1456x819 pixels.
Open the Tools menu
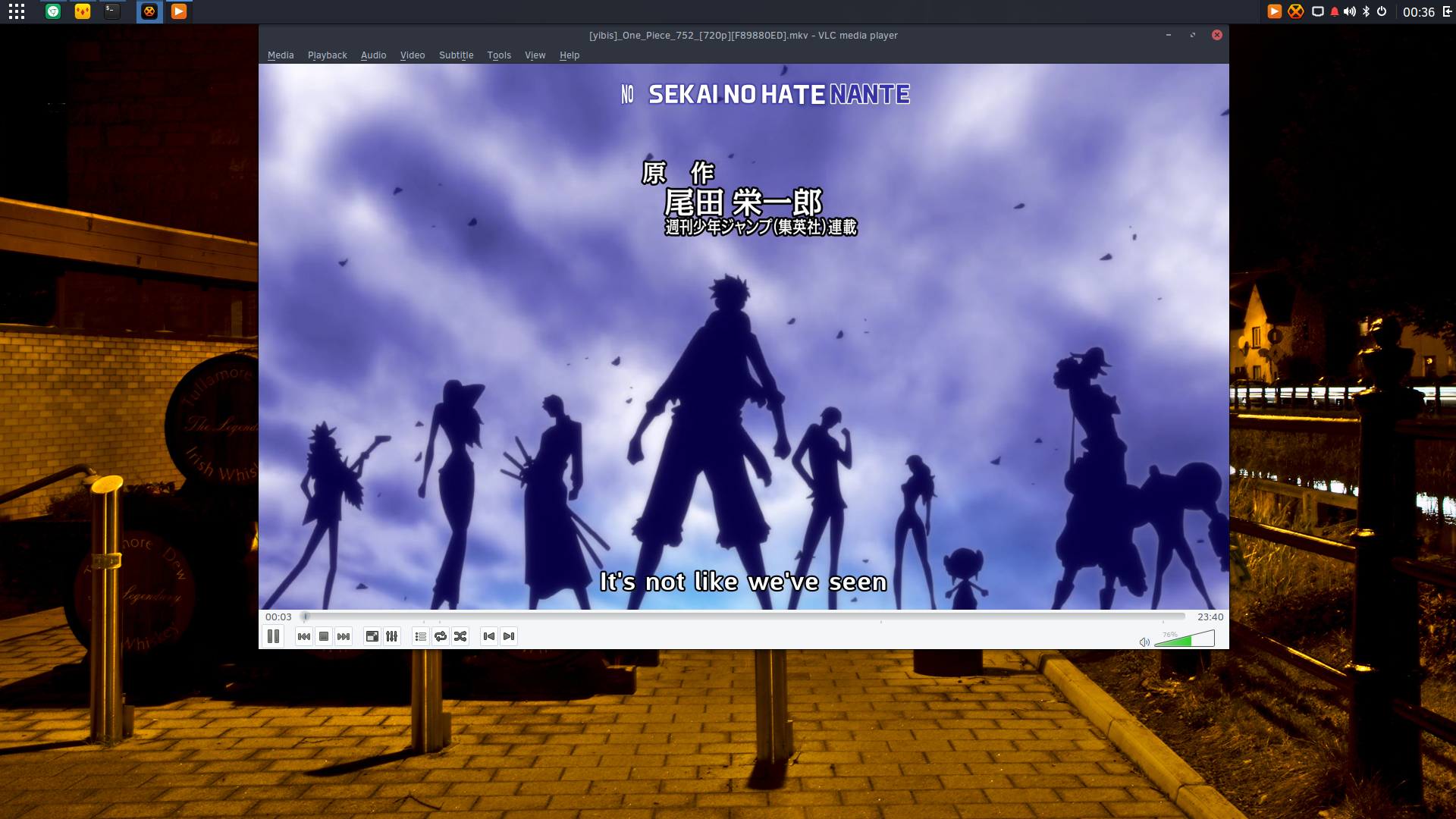pos(499,55)
